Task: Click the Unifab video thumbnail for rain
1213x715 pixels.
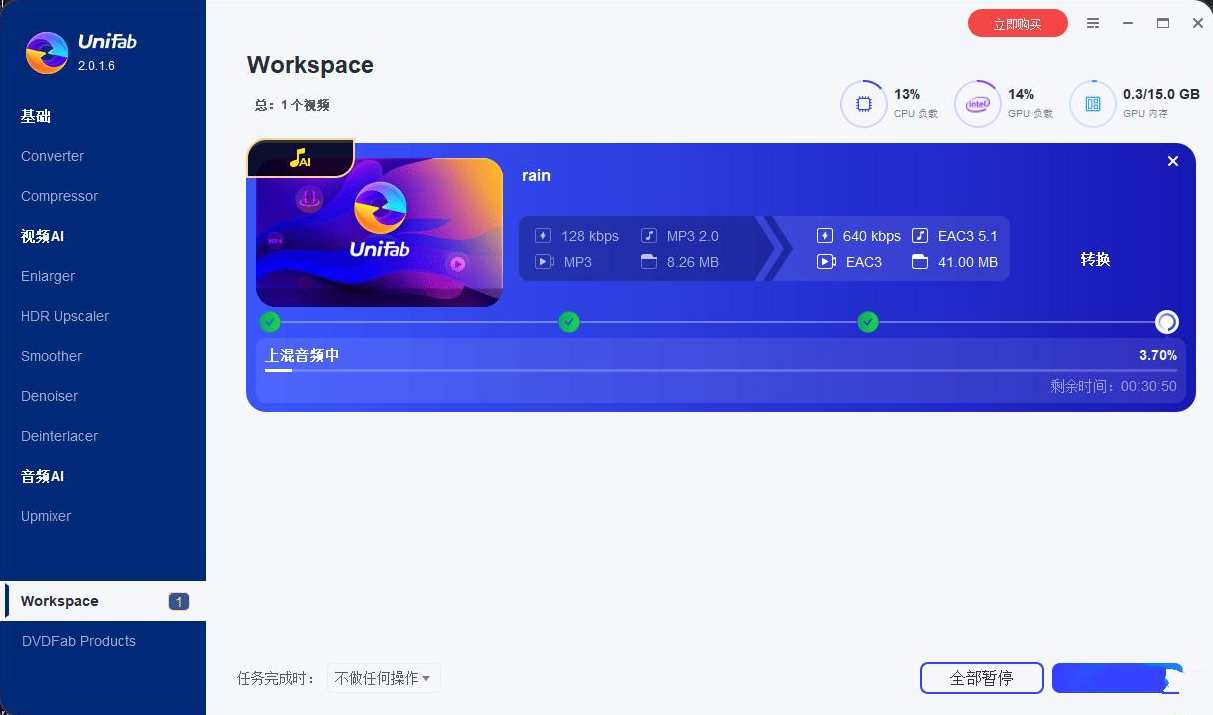Action: [379, 232]
